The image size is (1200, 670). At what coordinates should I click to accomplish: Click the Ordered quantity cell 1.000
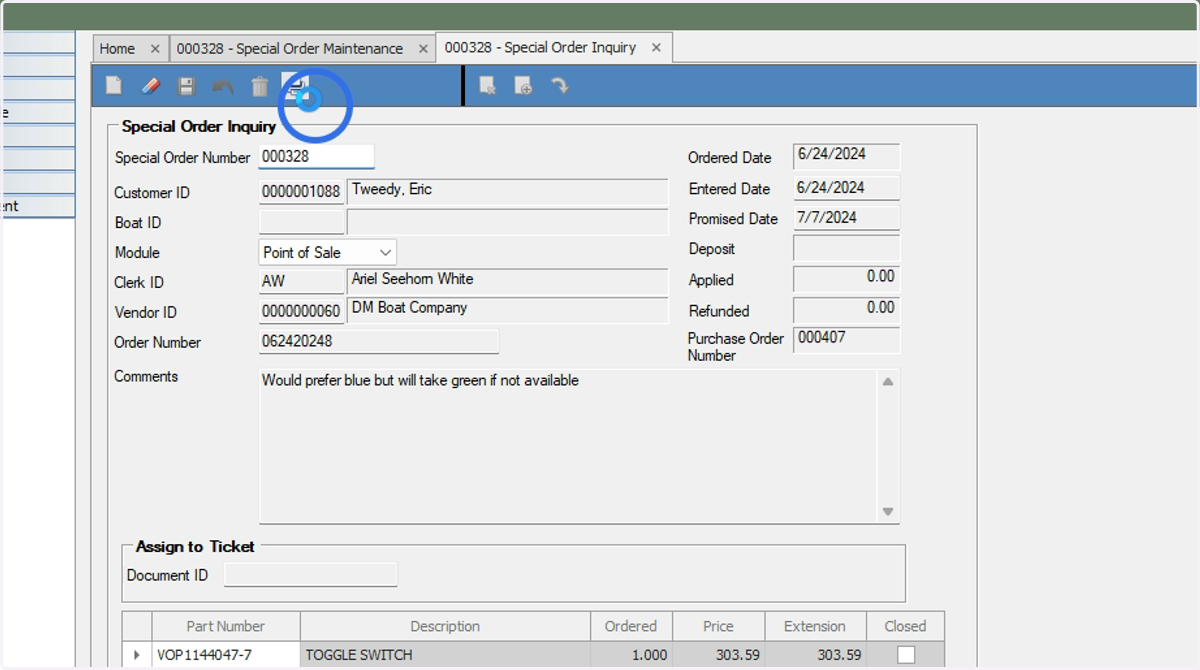point(631,655)
